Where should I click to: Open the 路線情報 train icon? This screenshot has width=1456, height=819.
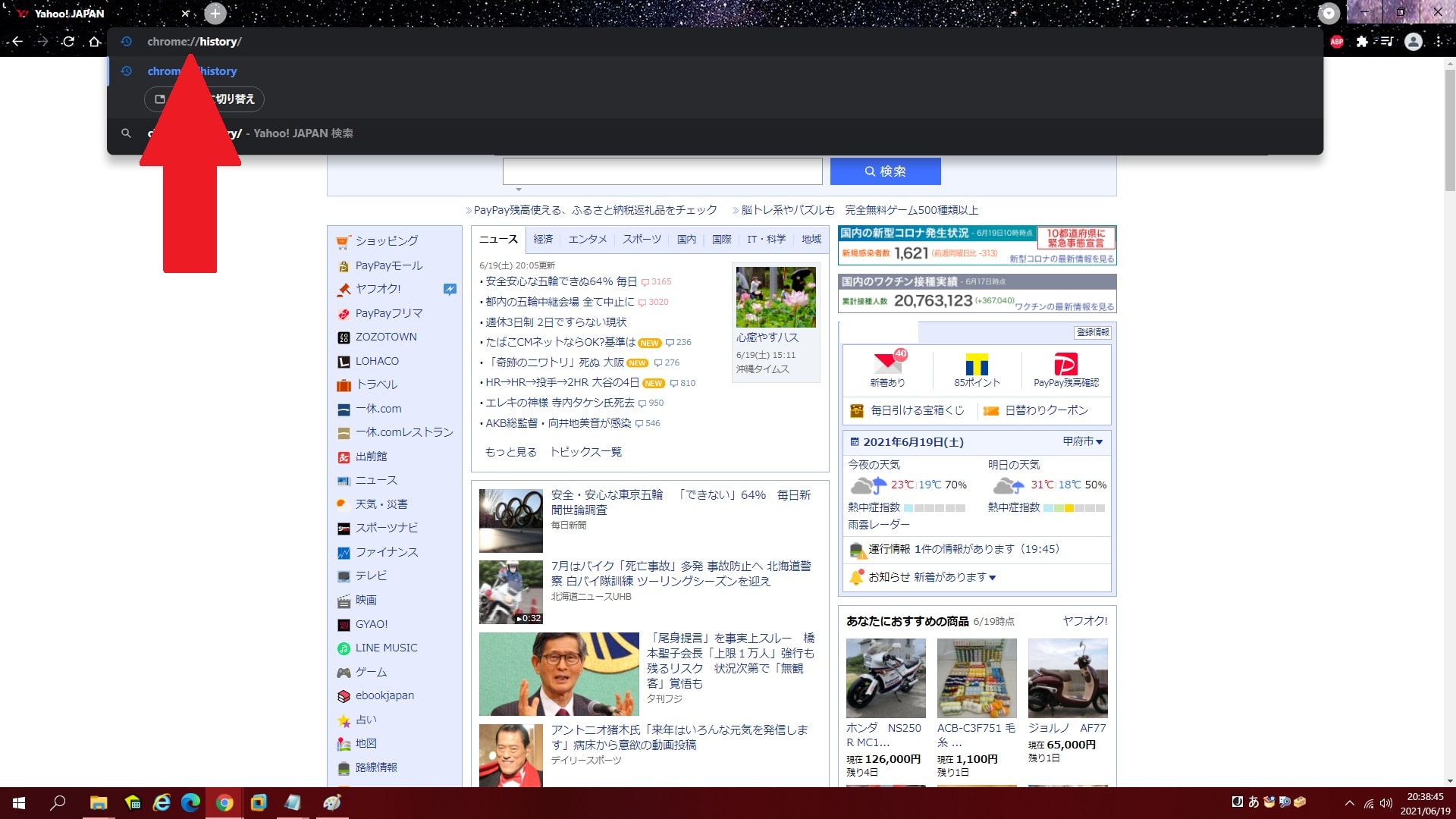(344, 768)
